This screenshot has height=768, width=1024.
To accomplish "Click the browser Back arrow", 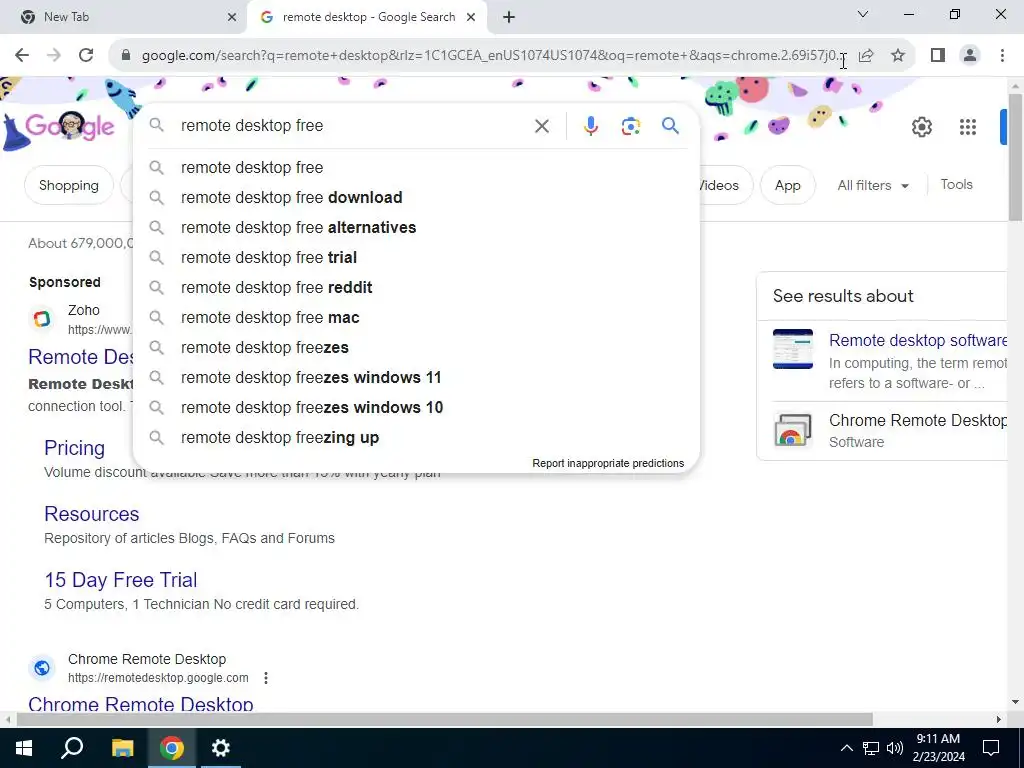I will [22, 56].
